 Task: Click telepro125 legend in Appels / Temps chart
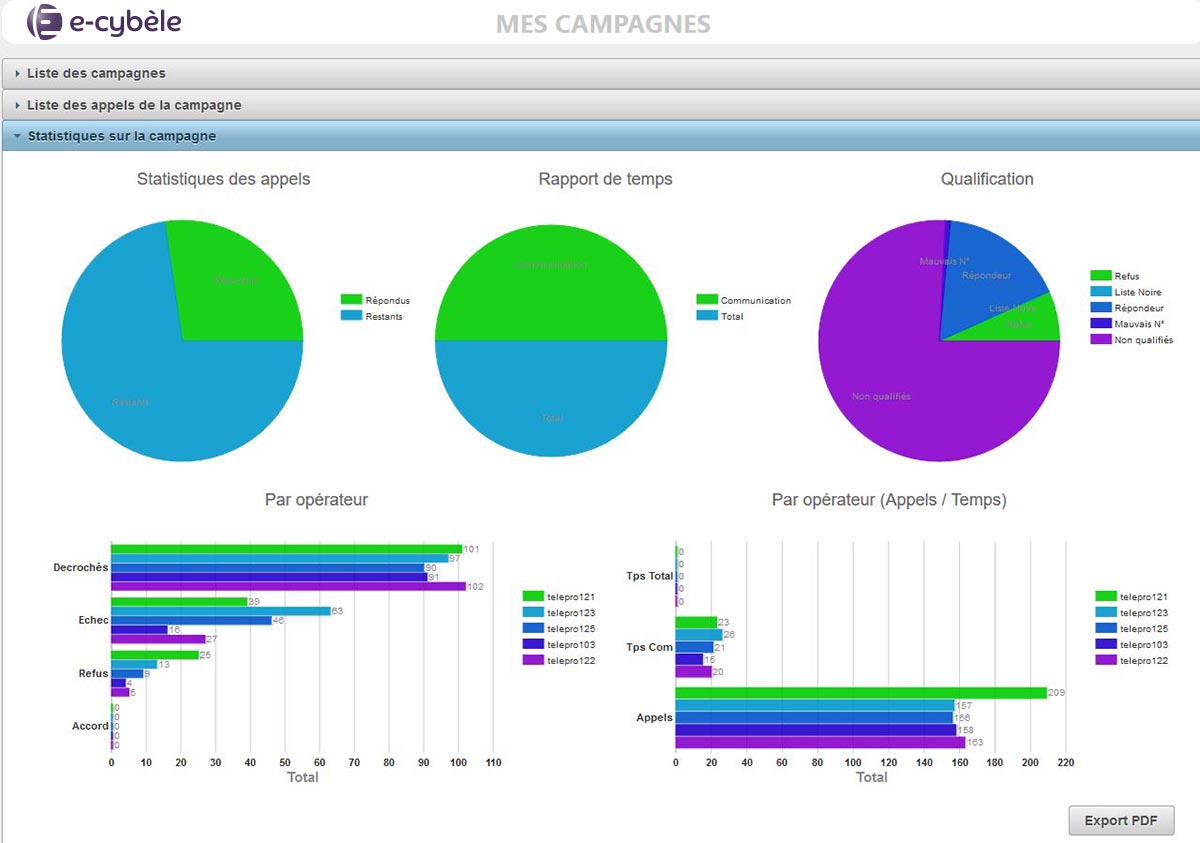click(x=1132, y=629)
